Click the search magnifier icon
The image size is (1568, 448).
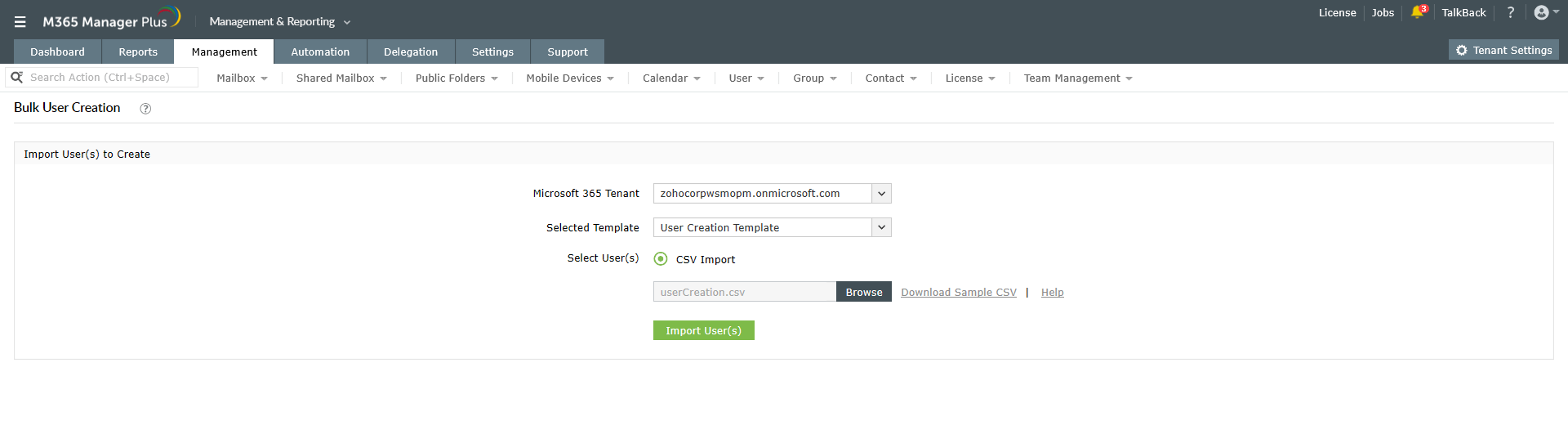pos(16,77)
